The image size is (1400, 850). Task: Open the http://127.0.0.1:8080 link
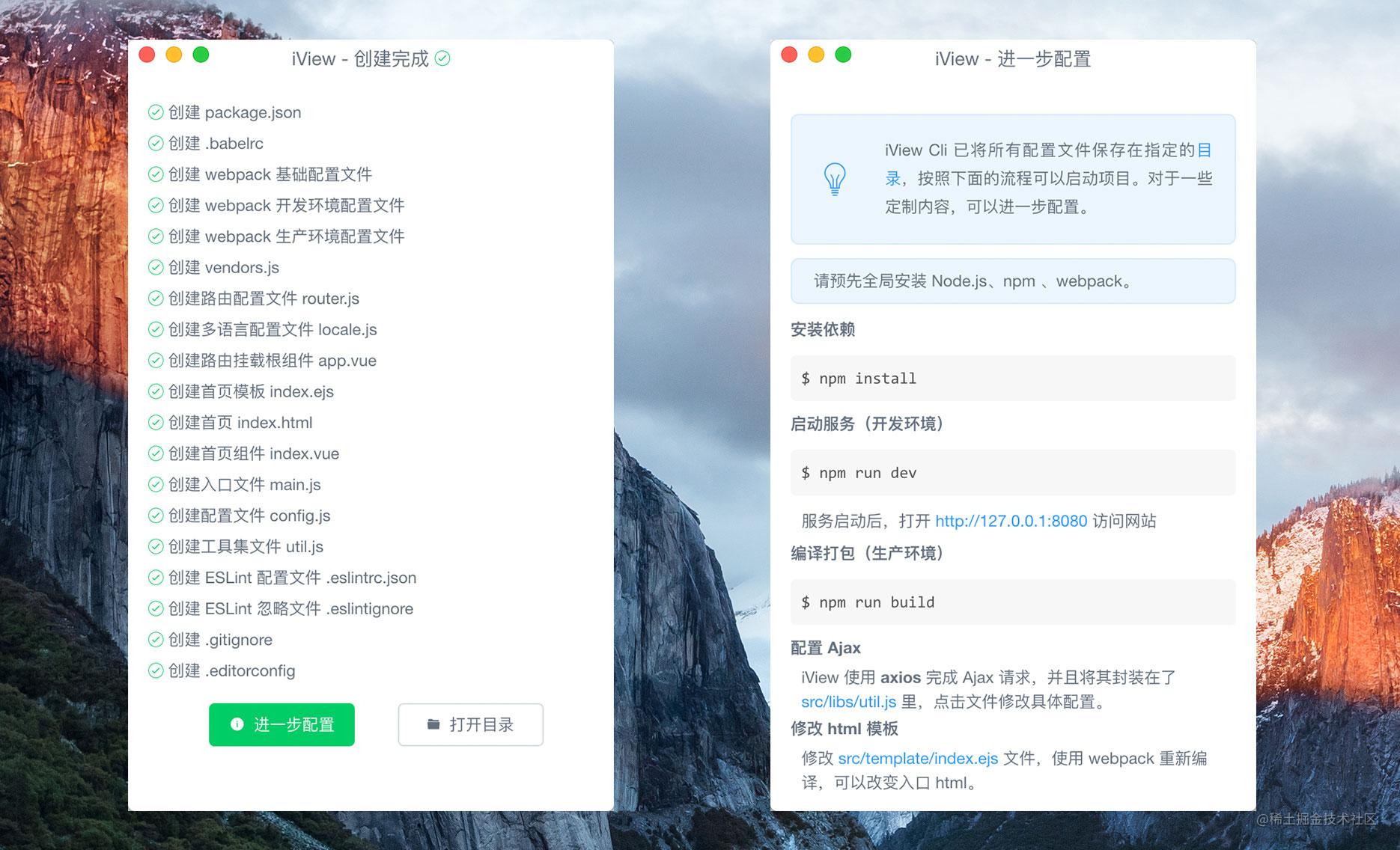(1011, 521)
